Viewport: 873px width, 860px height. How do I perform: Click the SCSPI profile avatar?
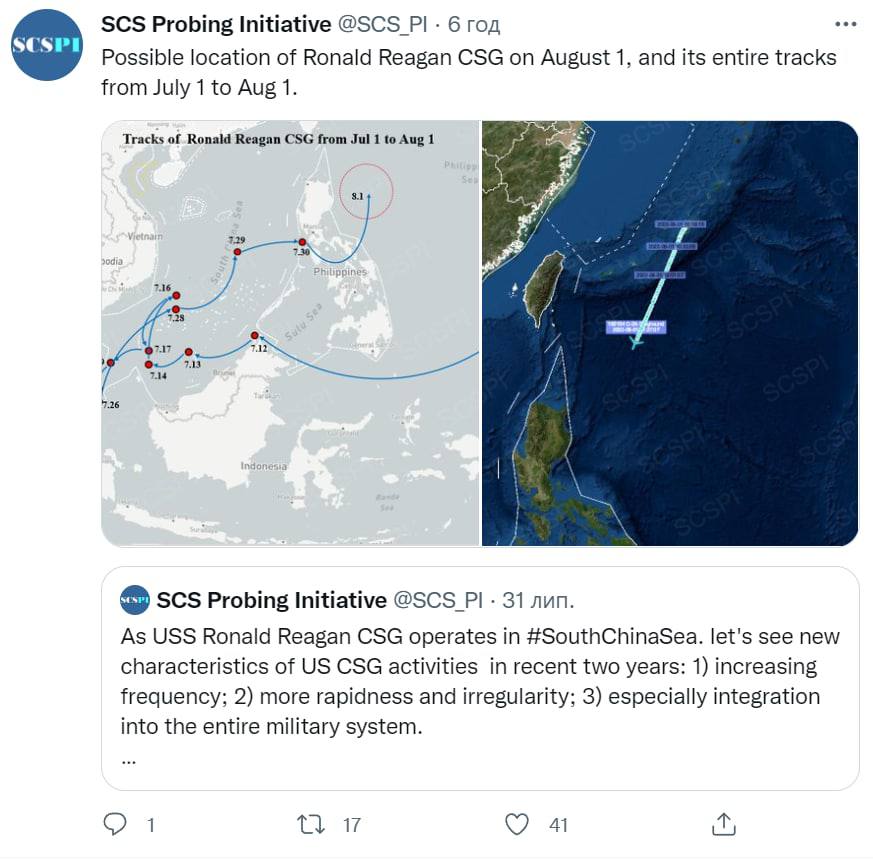(x=47, y=45)
